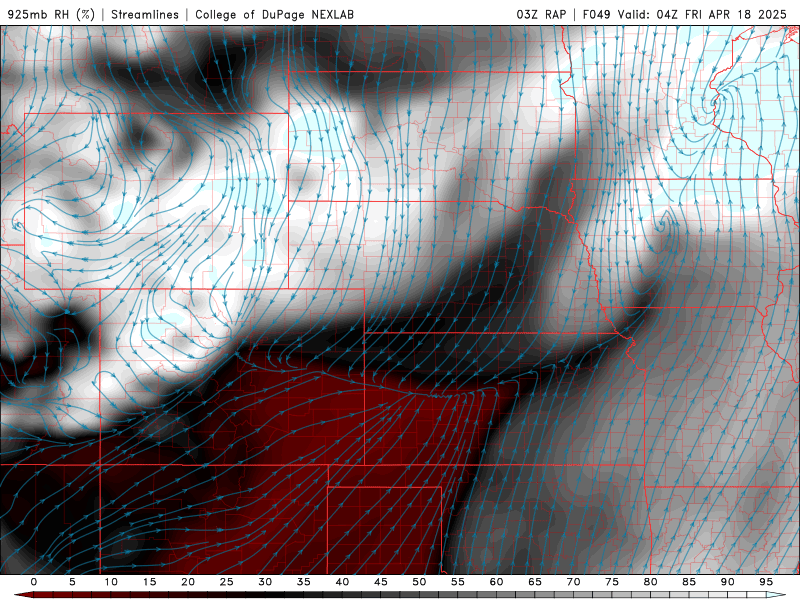Image resolution: width=800 pixels, height=600 pixels.
Task: Click 'College of DuPage NEXLAB' text
Action: 274,14
